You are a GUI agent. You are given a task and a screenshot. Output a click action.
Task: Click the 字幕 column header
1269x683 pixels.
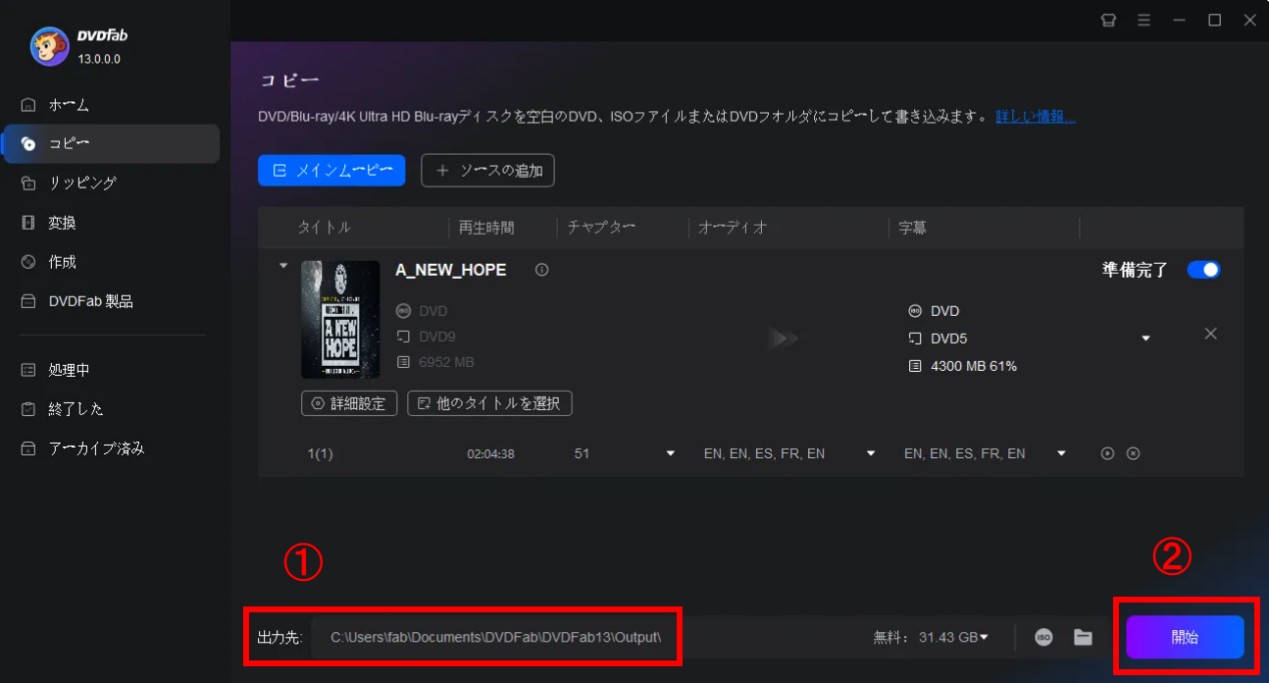click(x=912, y=228)
